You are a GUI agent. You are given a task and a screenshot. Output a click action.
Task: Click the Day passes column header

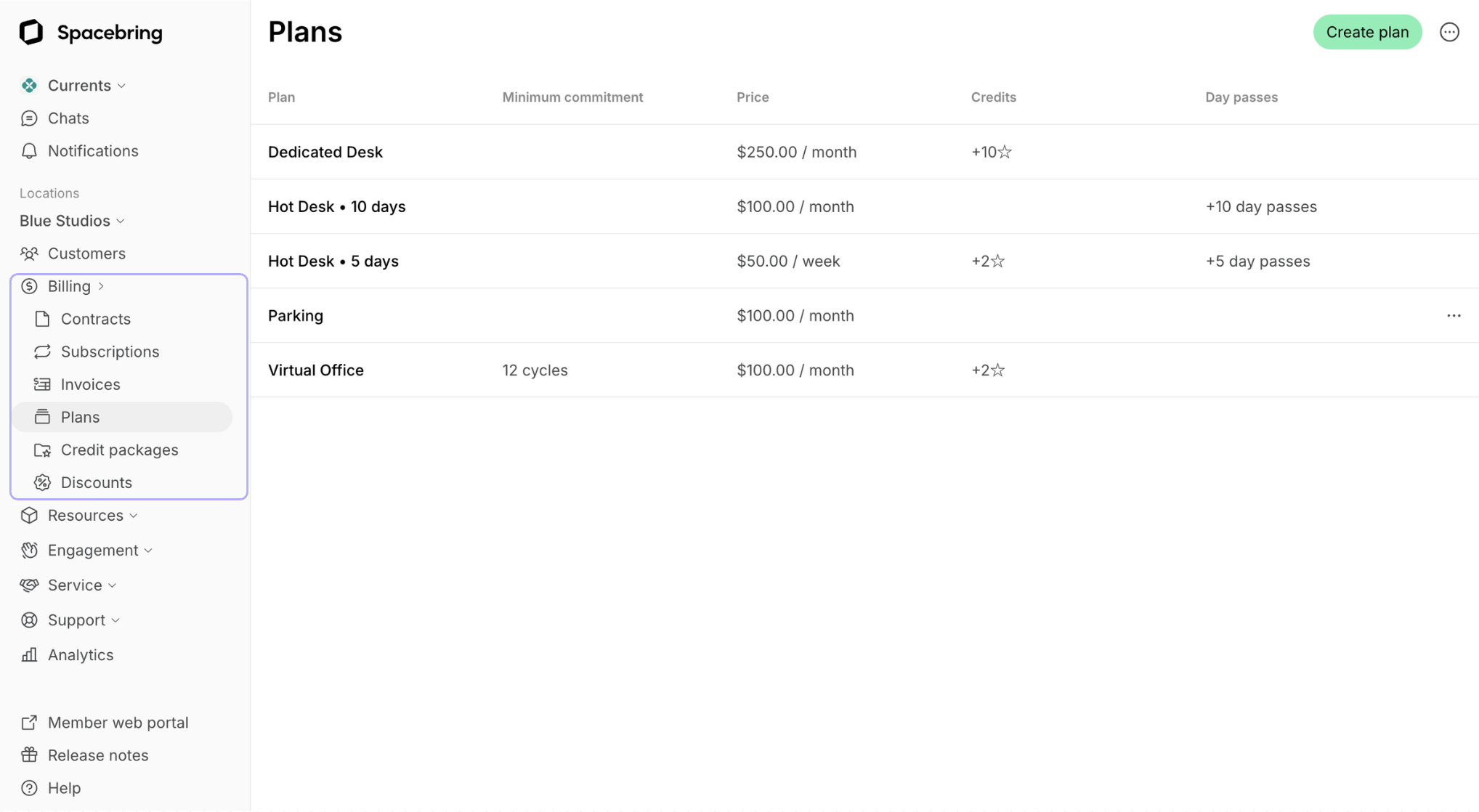tap(1241, 97)
